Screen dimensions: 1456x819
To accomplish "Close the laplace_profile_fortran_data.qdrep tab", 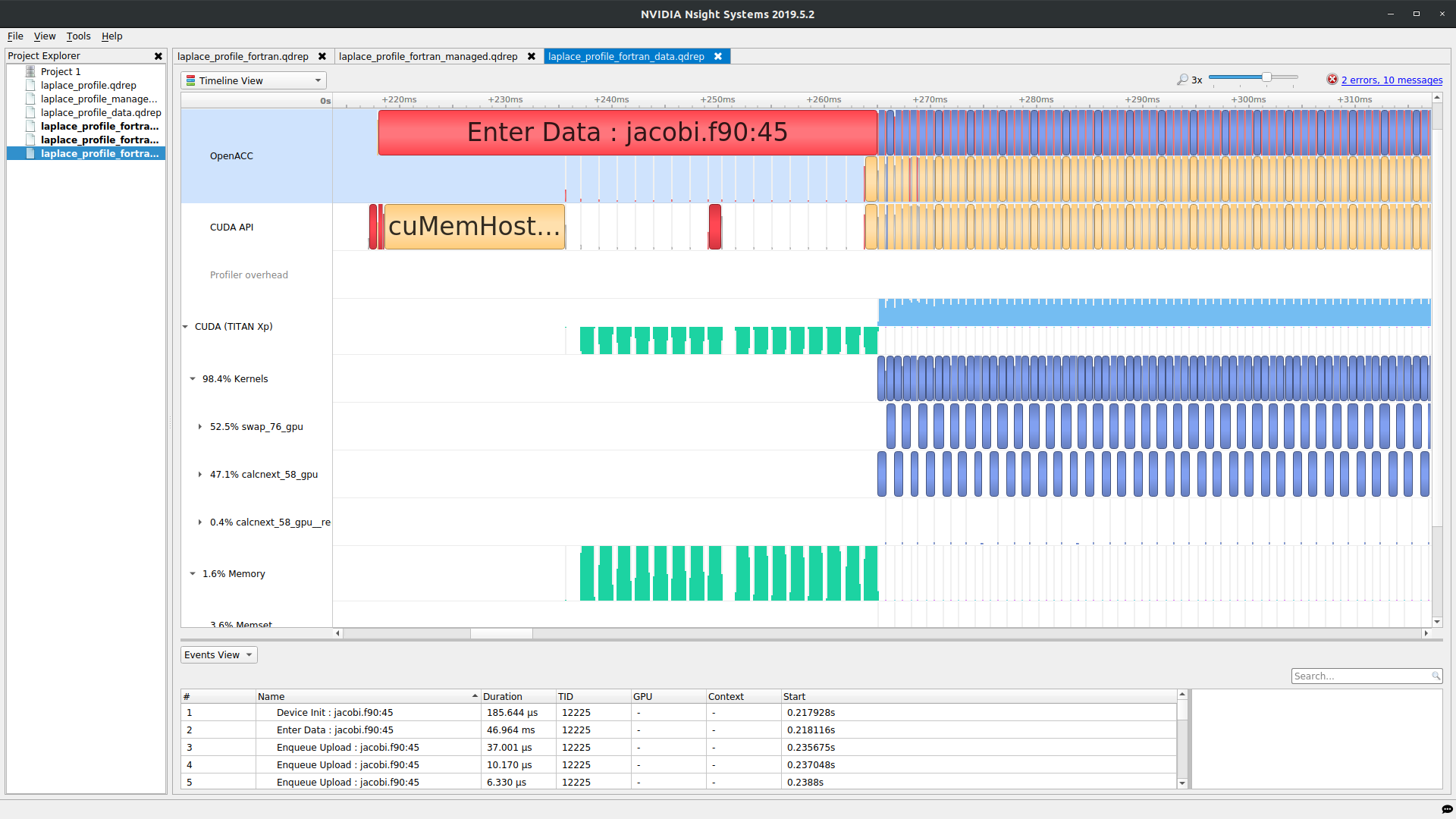I will 718,57.
